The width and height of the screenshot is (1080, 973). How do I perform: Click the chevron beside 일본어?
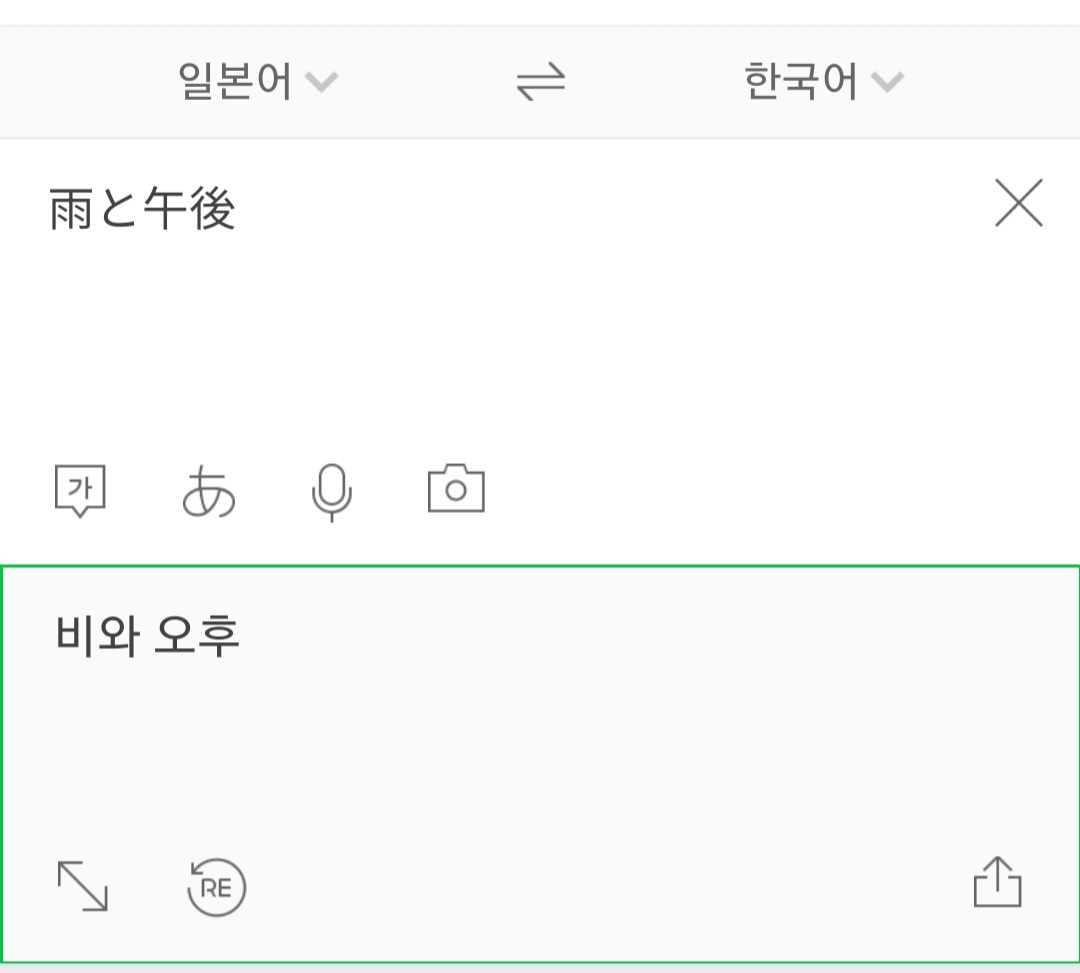pyautogui.click(x=321, y=82)
